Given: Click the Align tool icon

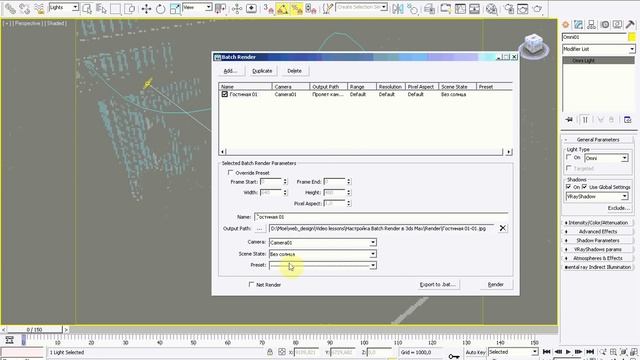Looking at the screenshot, I should pyautogui.click(x=412, y=9).
